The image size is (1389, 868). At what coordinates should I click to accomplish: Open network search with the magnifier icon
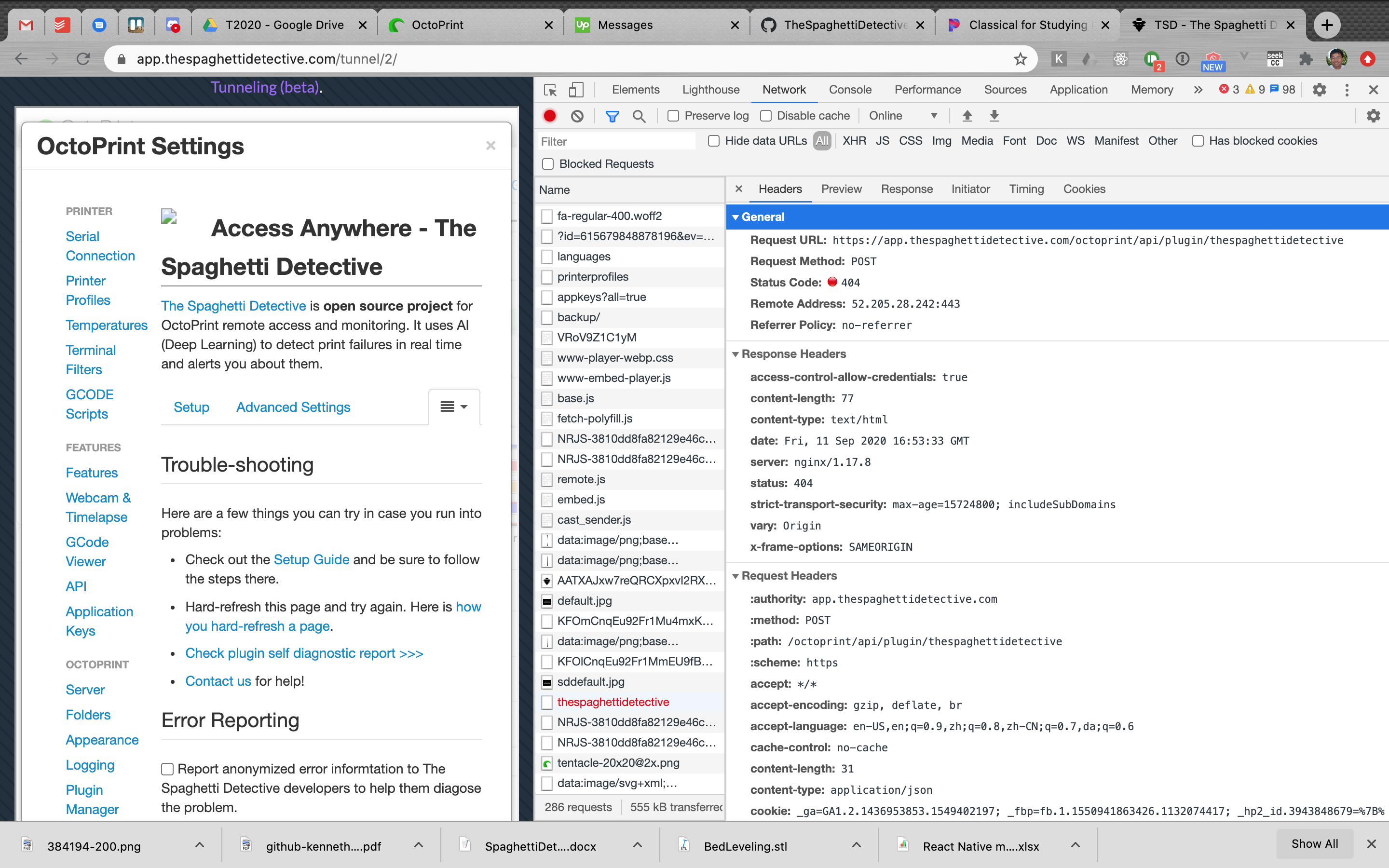639,117
